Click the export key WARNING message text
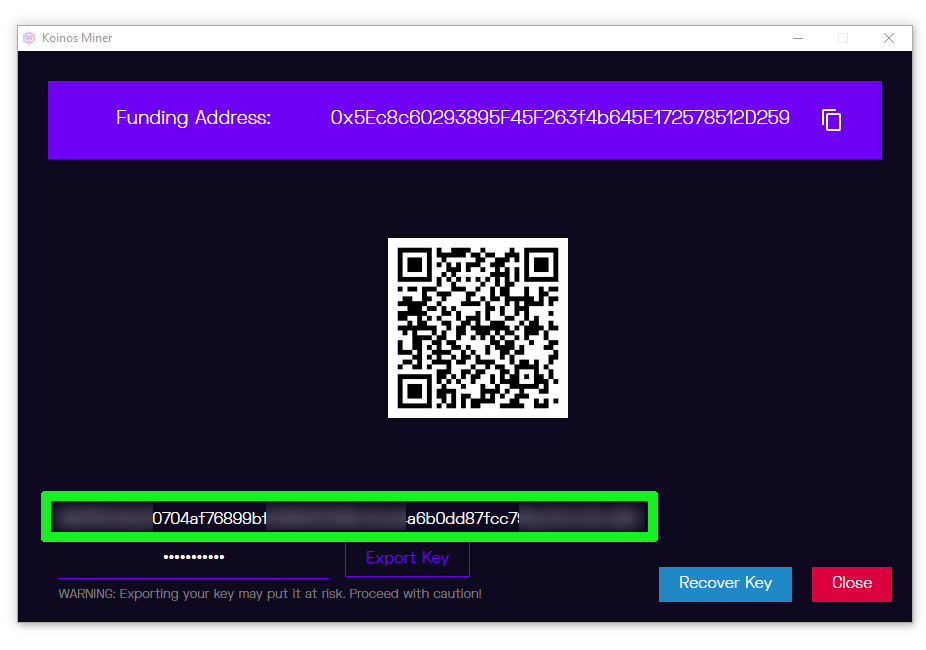The width and height of the screenshot is (926, 650). 270,593
